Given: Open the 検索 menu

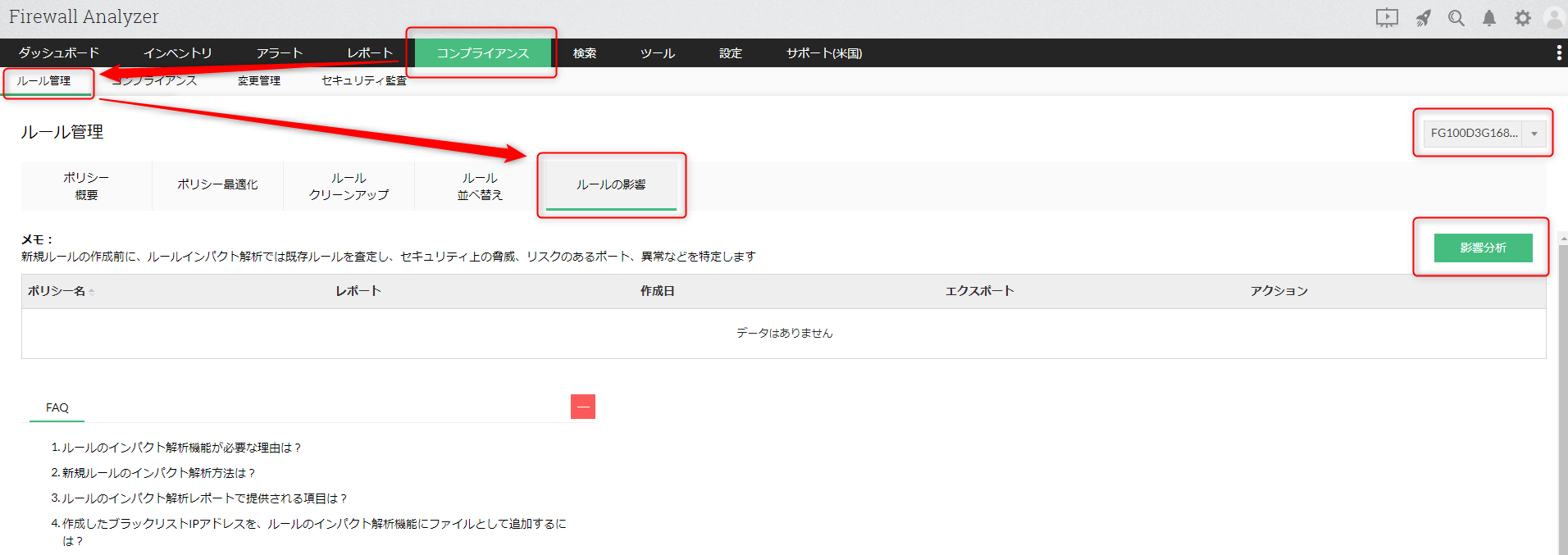Looking at the screenshot, I should pos(585,53).
